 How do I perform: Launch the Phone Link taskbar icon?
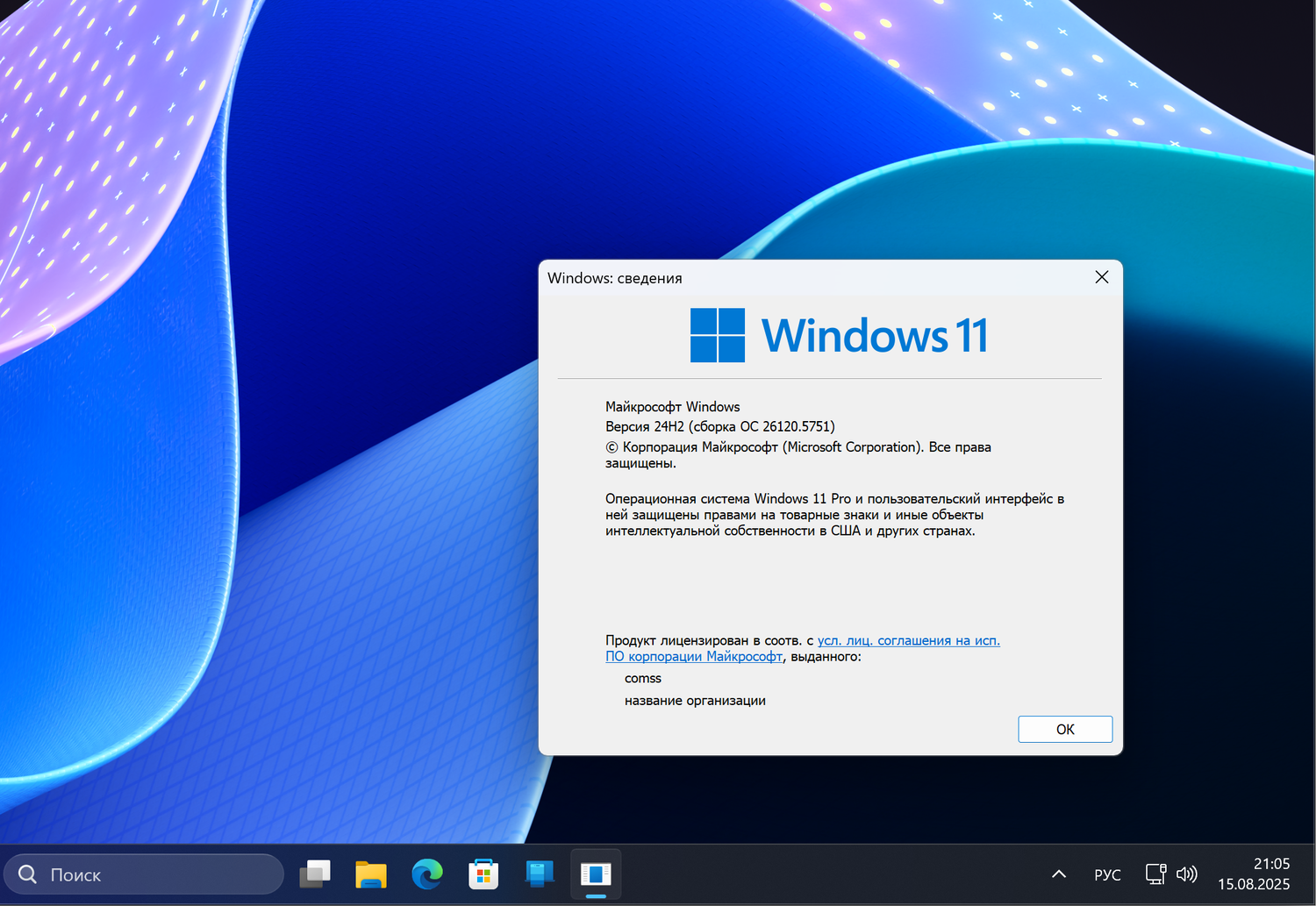[538, 874]
